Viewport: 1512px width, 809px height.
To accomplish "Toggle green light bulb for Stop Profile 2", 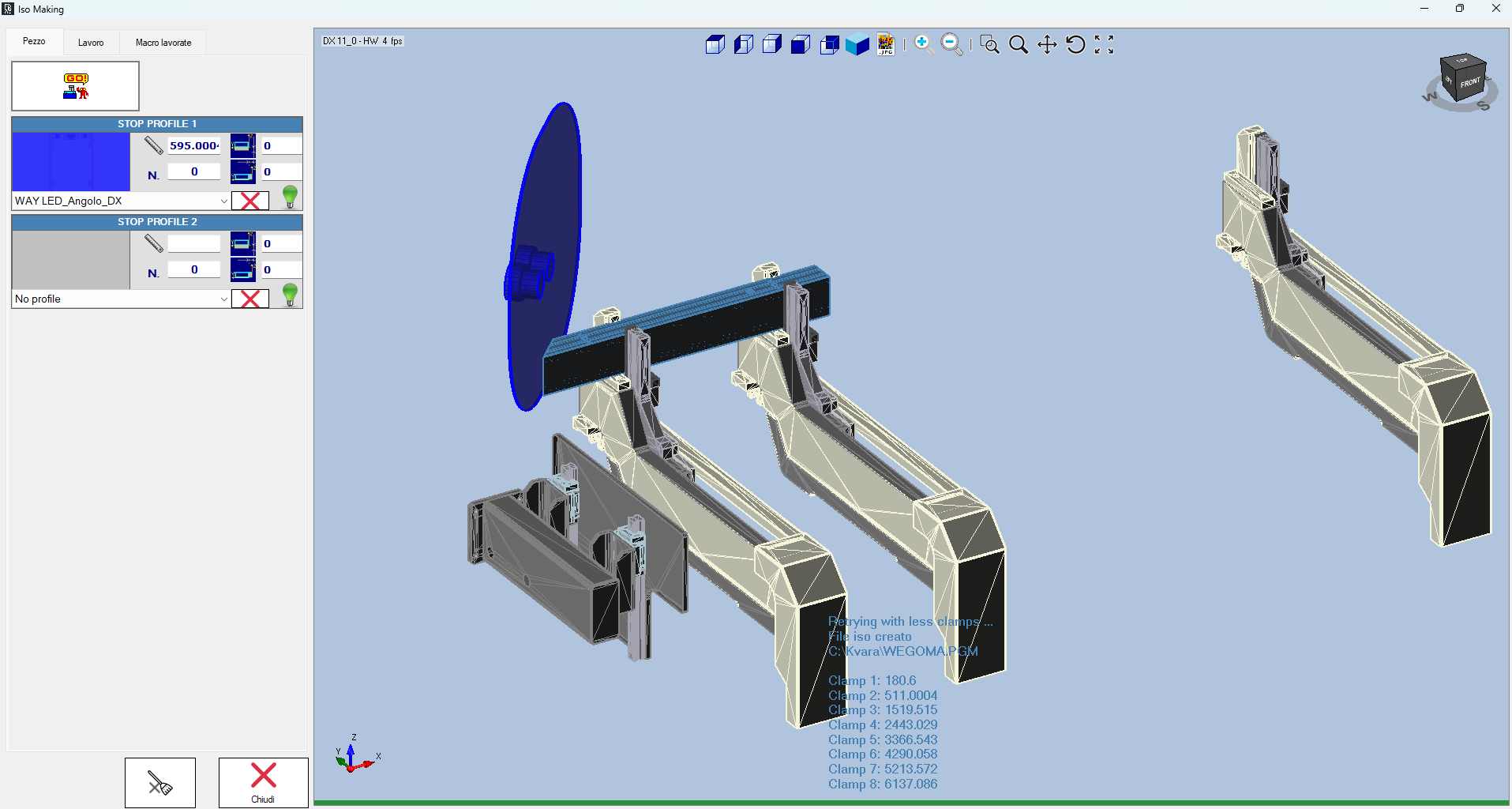I will [x=290, y=295].
